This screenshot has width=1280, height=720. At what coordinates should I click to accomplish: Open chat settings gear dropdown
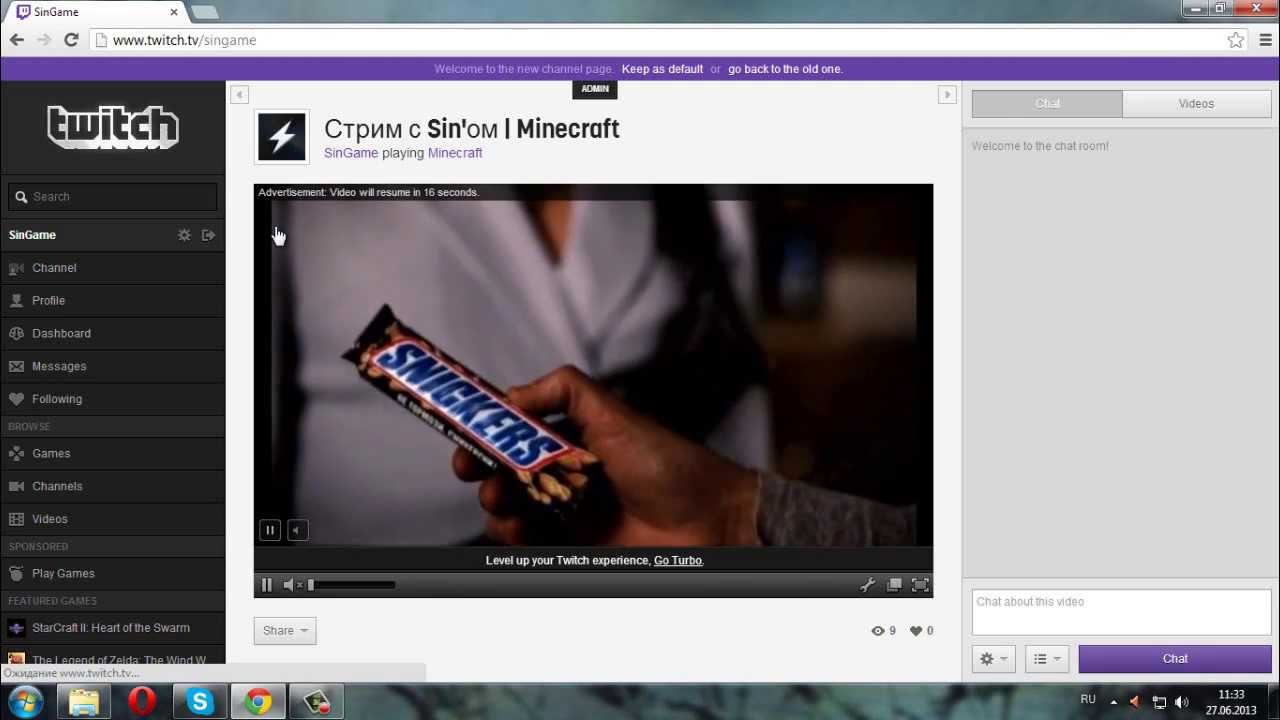coord(994,659)
